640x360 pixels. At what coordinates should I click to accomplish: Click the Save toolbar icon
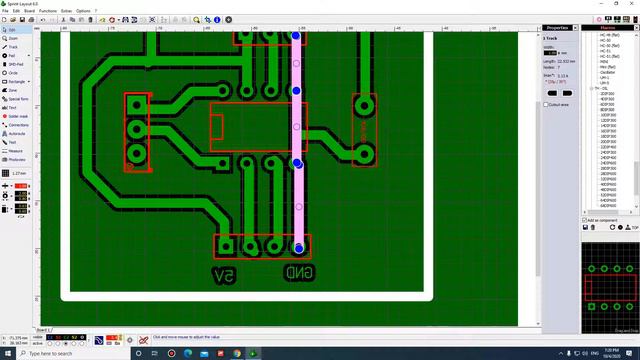click(x=22, y=20)
